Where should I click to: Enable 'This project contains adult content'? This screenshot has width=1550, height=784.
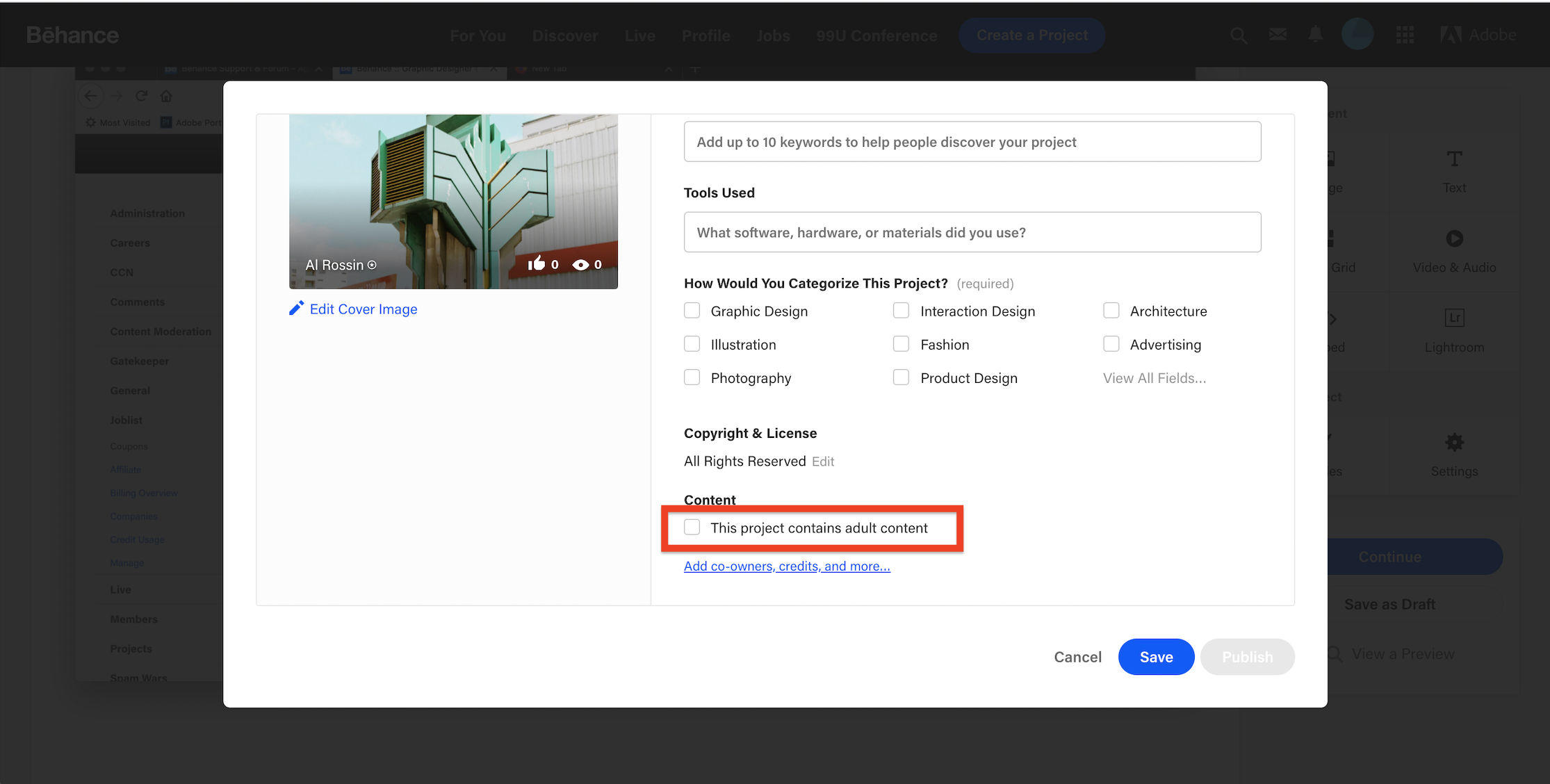pyautogui.click(x=692, y=528)
